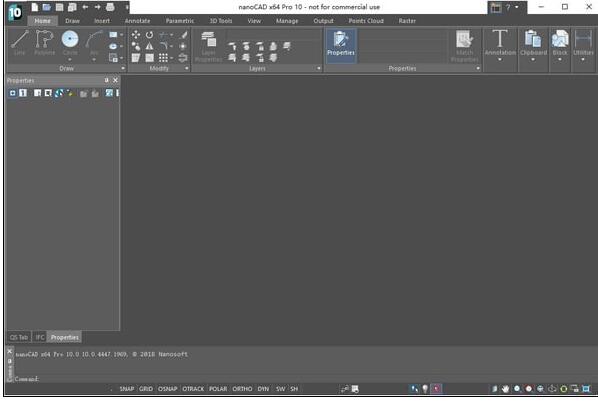Viewport: 598px width, 402px height.
Task: Toggle SW in status bar
Action: click(280, 389)
